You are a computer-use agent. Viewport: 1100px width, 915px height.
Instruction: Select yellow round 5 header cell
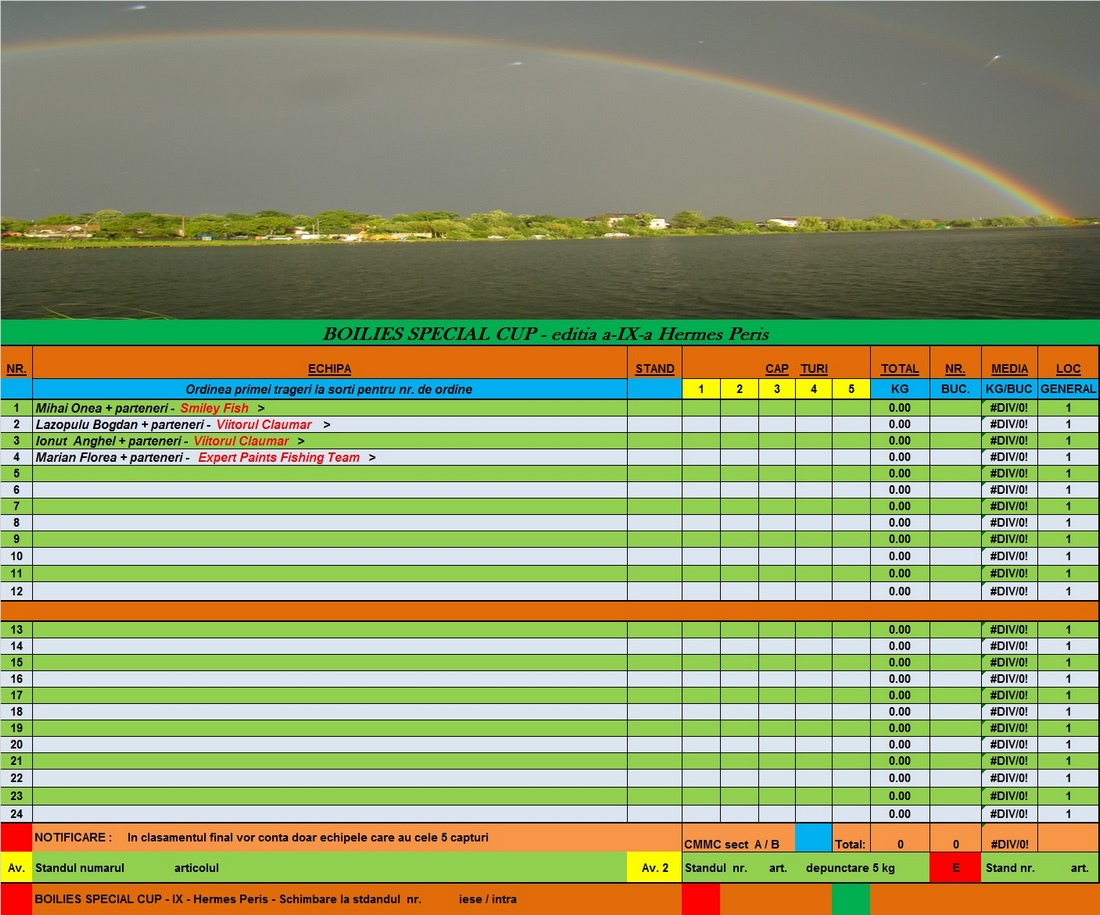pyautogui.click(x=850, y=389)
